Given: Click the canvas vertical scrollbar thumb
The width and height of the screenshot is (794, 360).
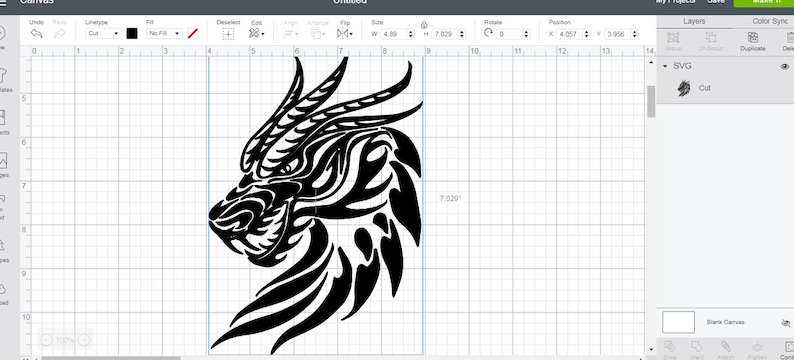Looking at the screenshot, I should click(651, 101).
